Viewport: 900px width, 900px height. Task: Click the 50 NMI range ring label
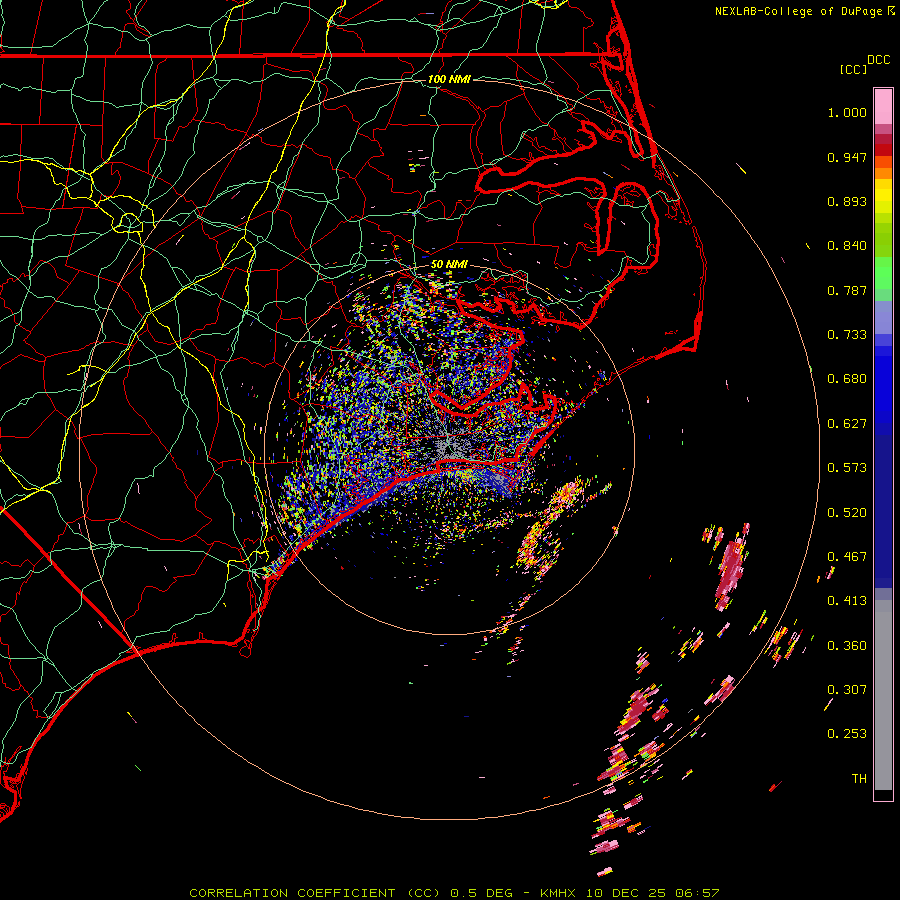[449, 264]
